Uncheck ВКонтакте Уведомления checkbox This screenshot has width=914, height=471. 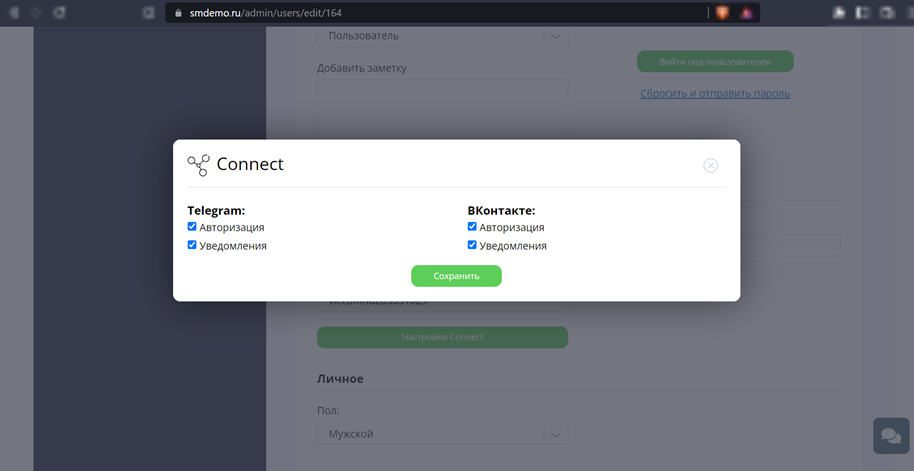coord(472,245)
